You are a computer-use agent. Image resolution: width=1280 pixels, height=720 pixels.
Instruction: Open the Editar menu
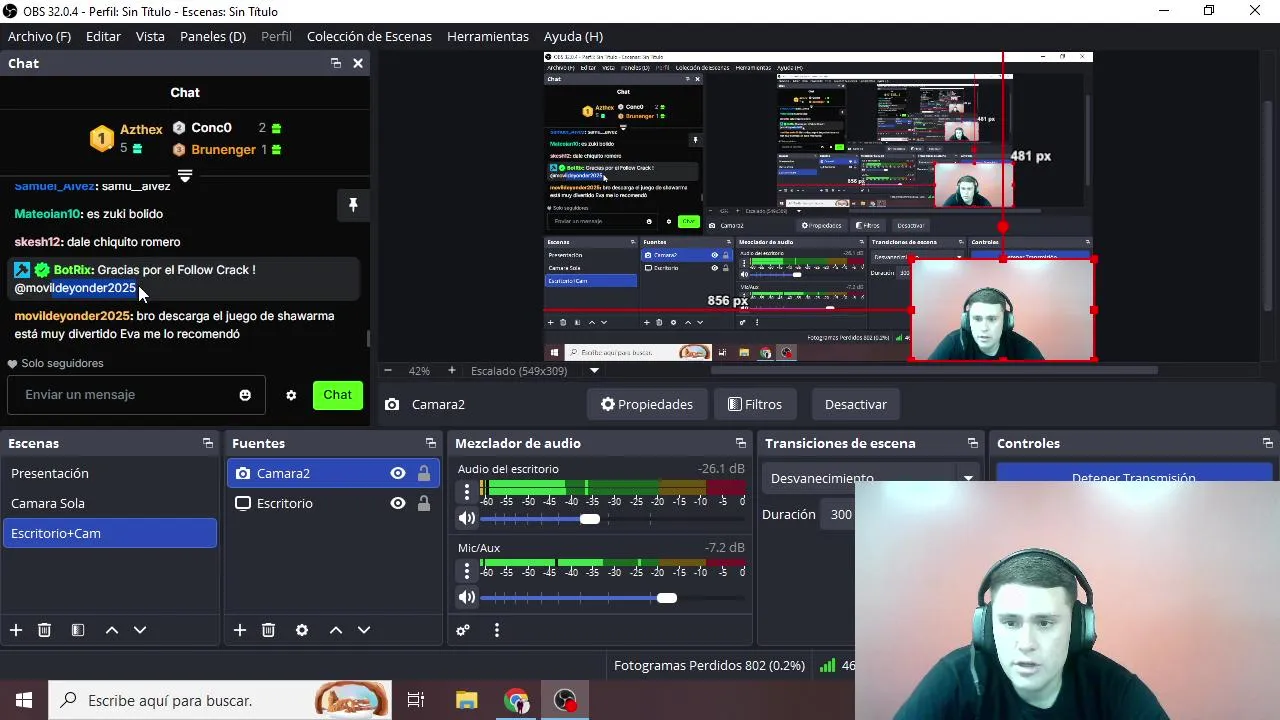coord(103,36)
